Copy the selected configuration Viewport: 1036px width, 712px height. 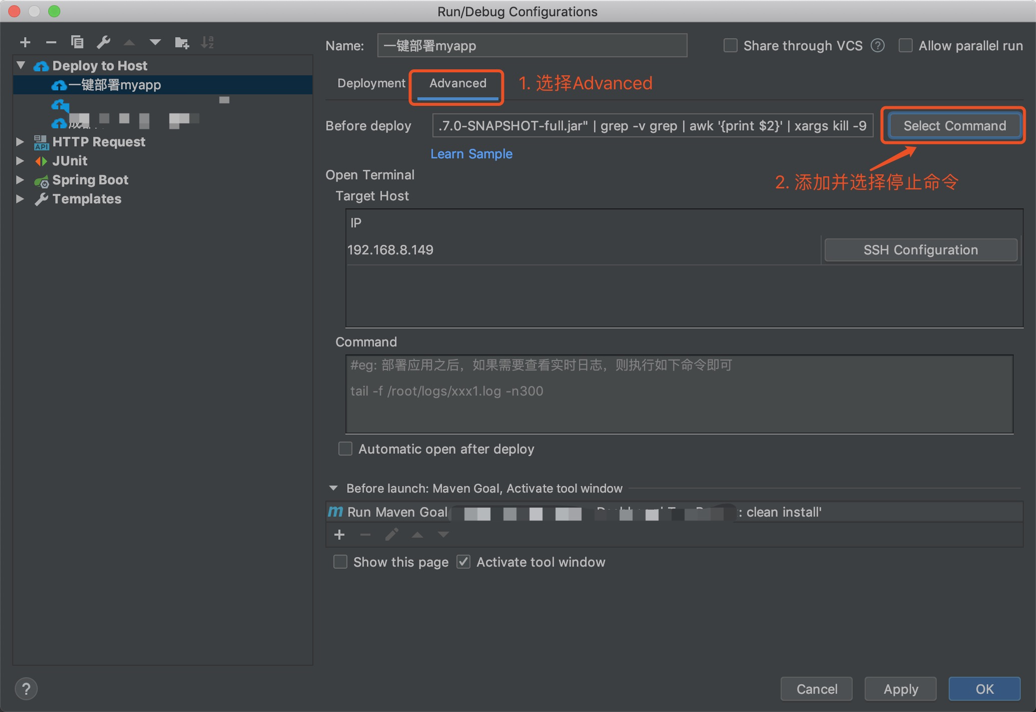77,42
